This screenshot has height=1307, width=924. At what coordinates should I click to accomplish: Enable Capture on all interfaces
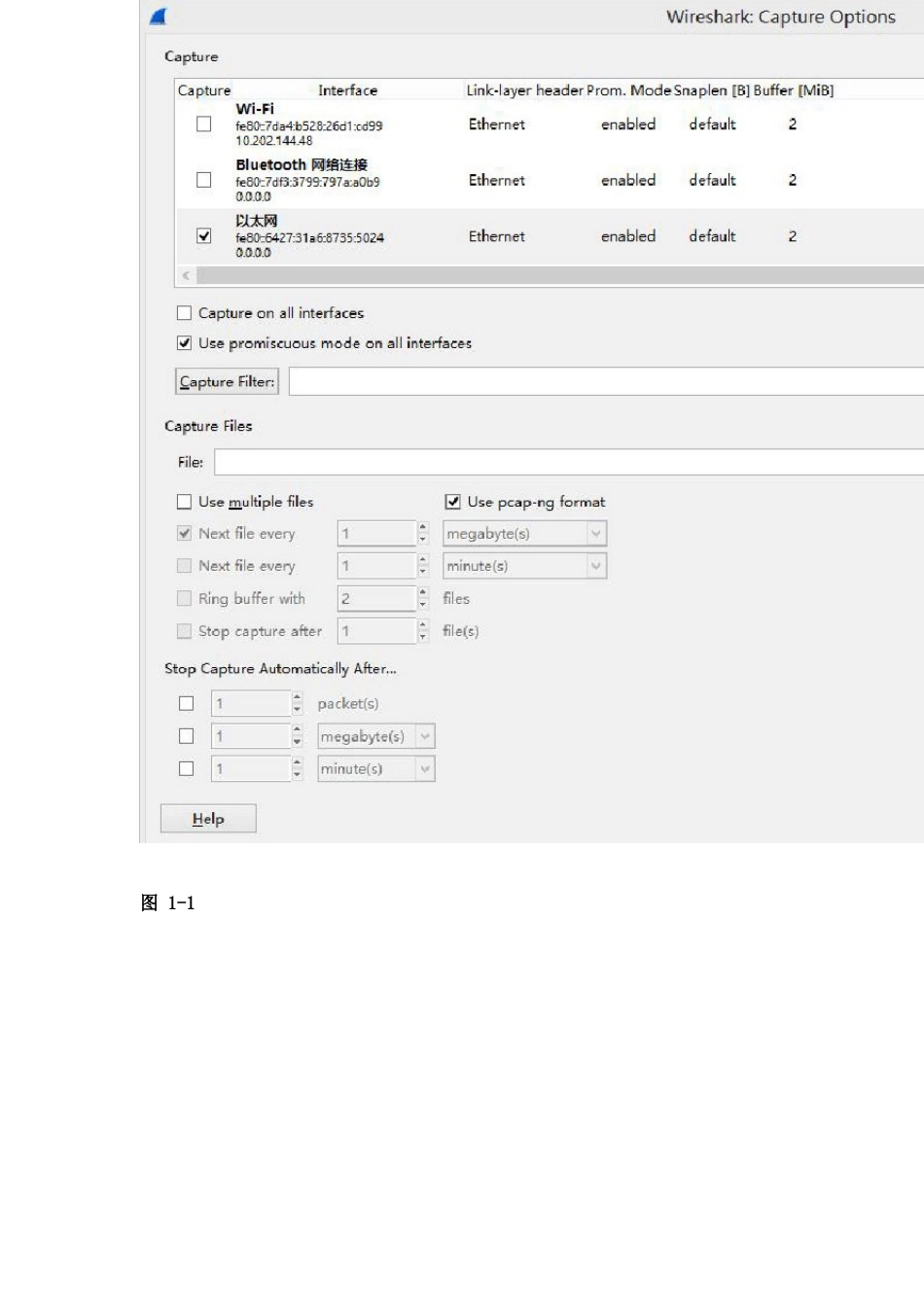tap(185, 313)
